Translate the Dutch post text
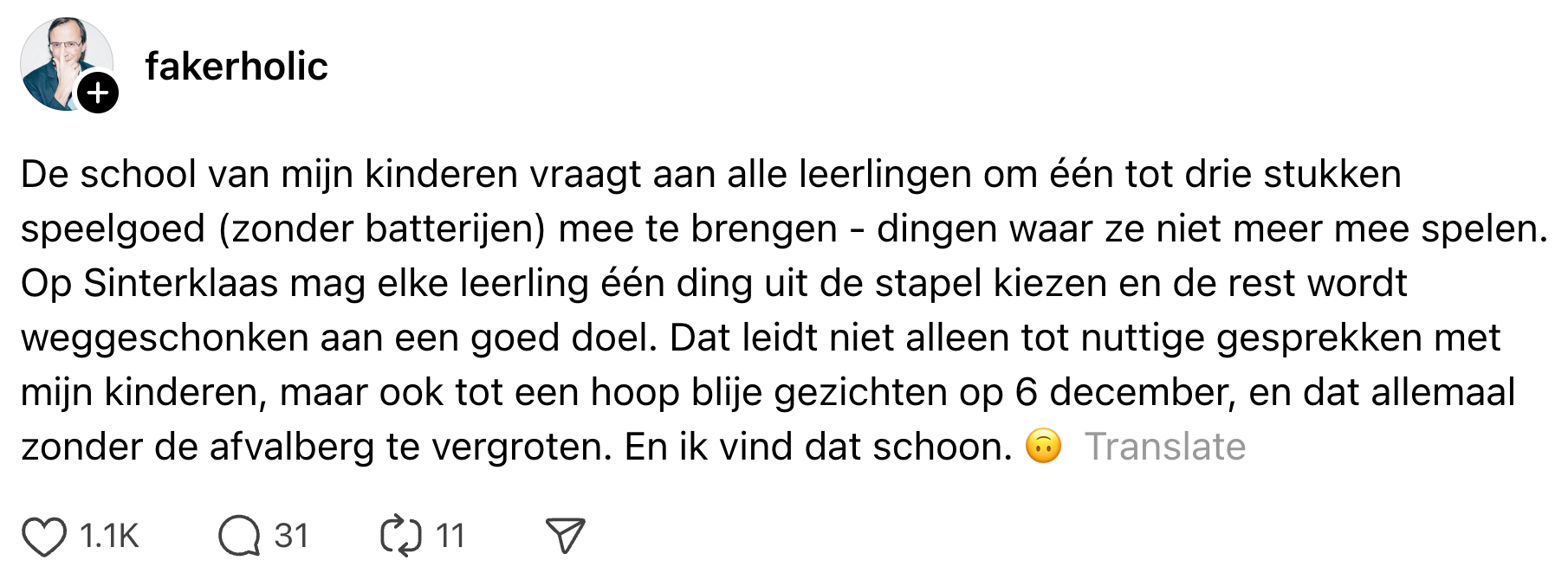 point(1165,447)
